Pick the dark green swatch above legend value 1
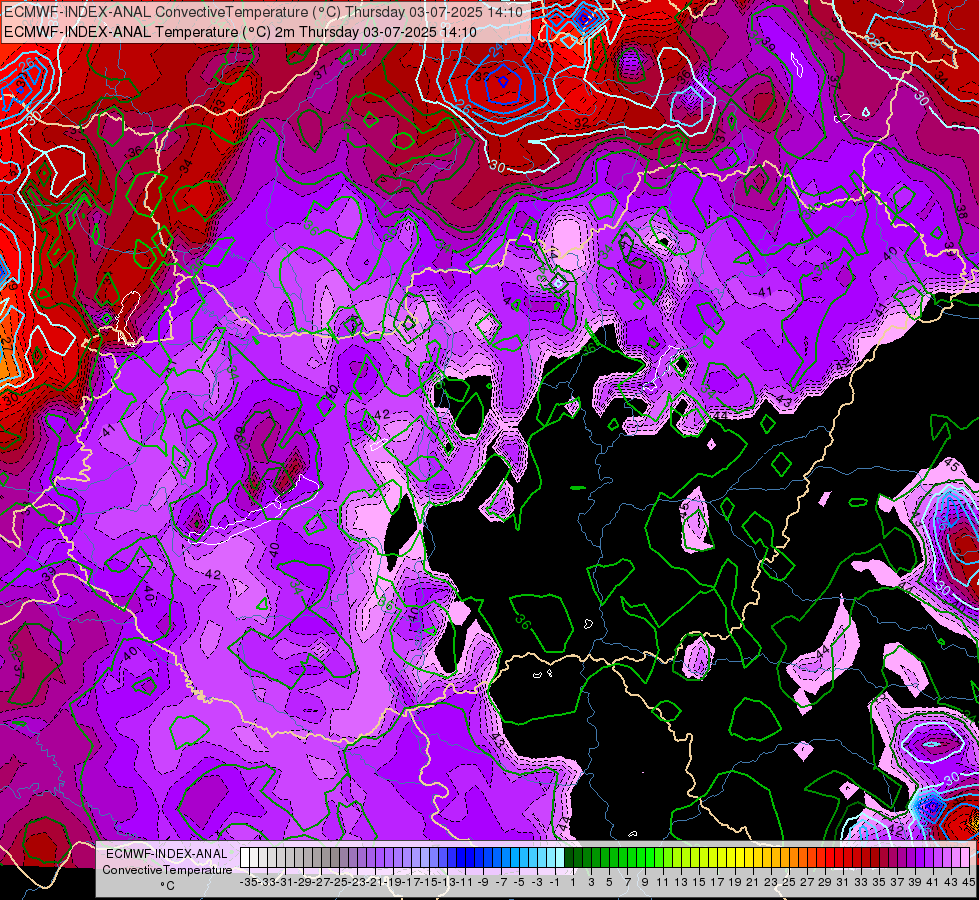The height and width of the screenshot is (900, 979). (x=569, y=857)
